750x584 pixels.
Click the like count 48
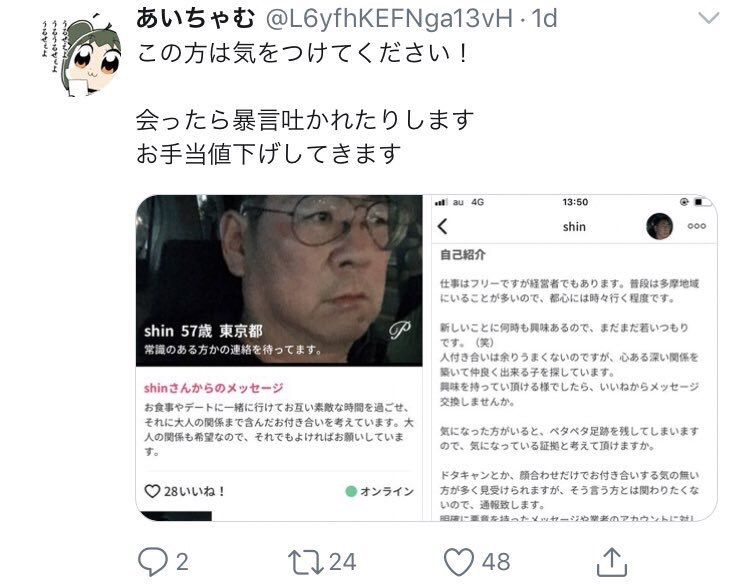(x=496, y=562)
